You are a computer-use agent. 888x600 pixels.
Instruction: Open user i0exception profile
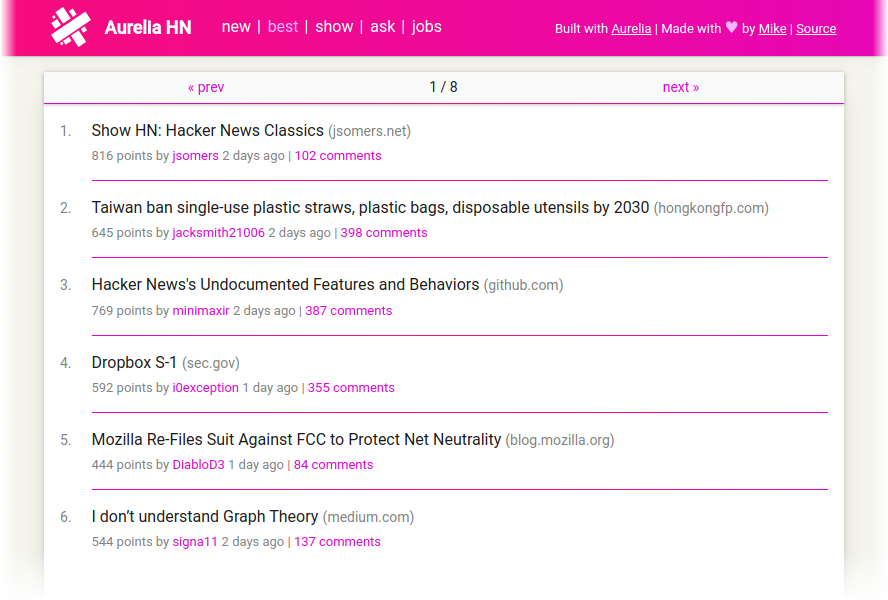[206, 388]
